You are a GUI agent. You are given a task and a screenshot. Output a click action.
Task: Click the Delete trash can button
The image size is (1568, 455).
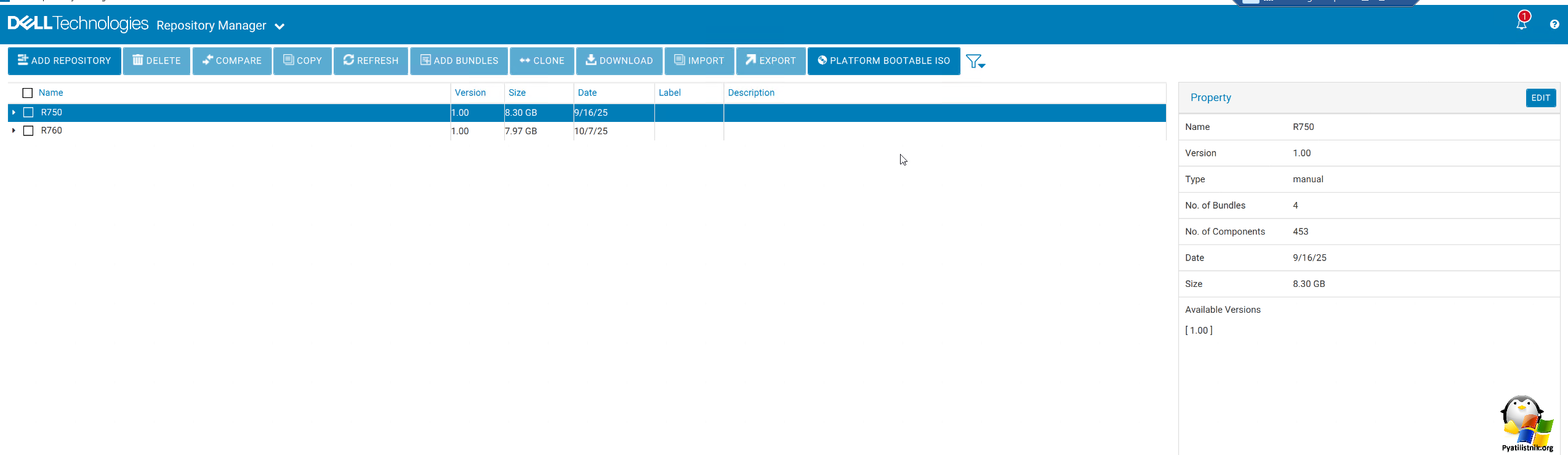(156, 61)
